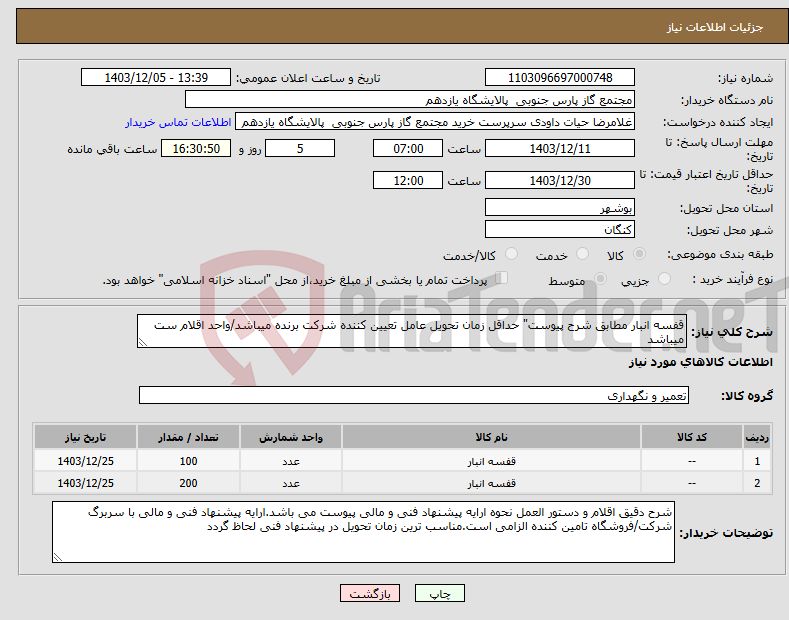The width and height of the screenshot is (789, 620).
Task: Click quantity 100 in row 1
Action: tap(188, 461)
